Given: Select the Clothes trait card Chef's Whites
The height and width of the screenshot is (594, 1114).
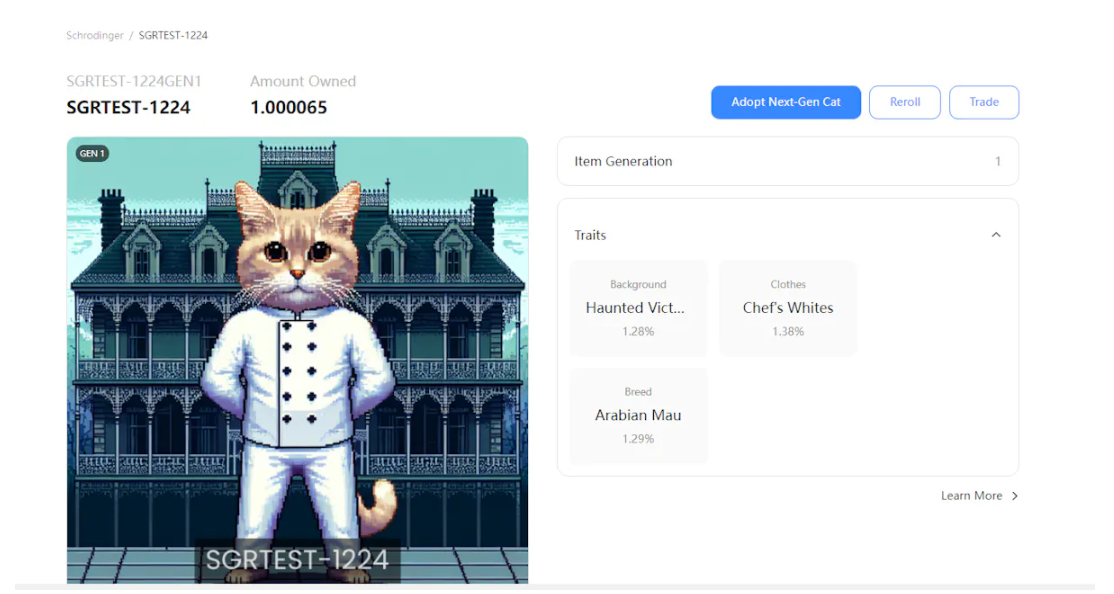Looking at the screenshot, I should [788, 308].
